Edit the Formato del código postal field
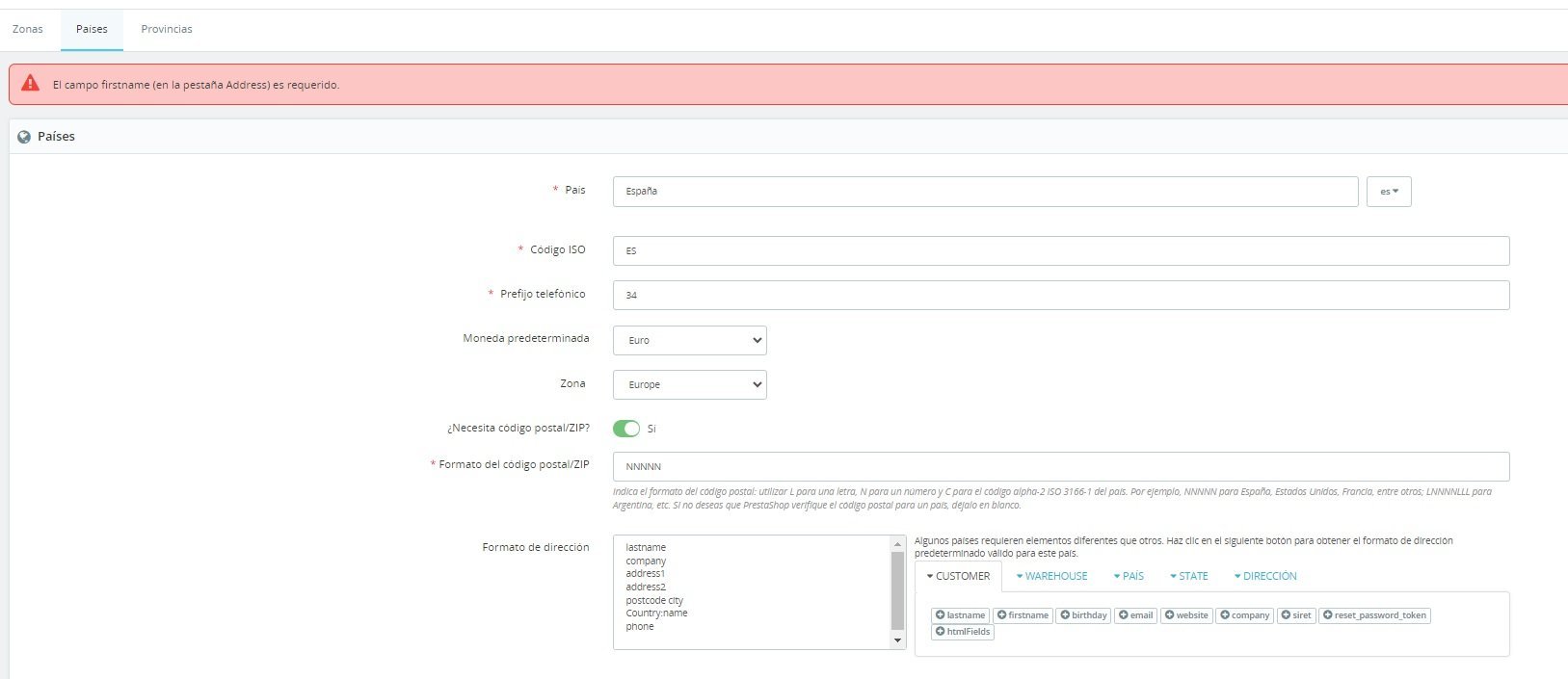Screen dimensions: 1568x679 [x=1061, y=466]
